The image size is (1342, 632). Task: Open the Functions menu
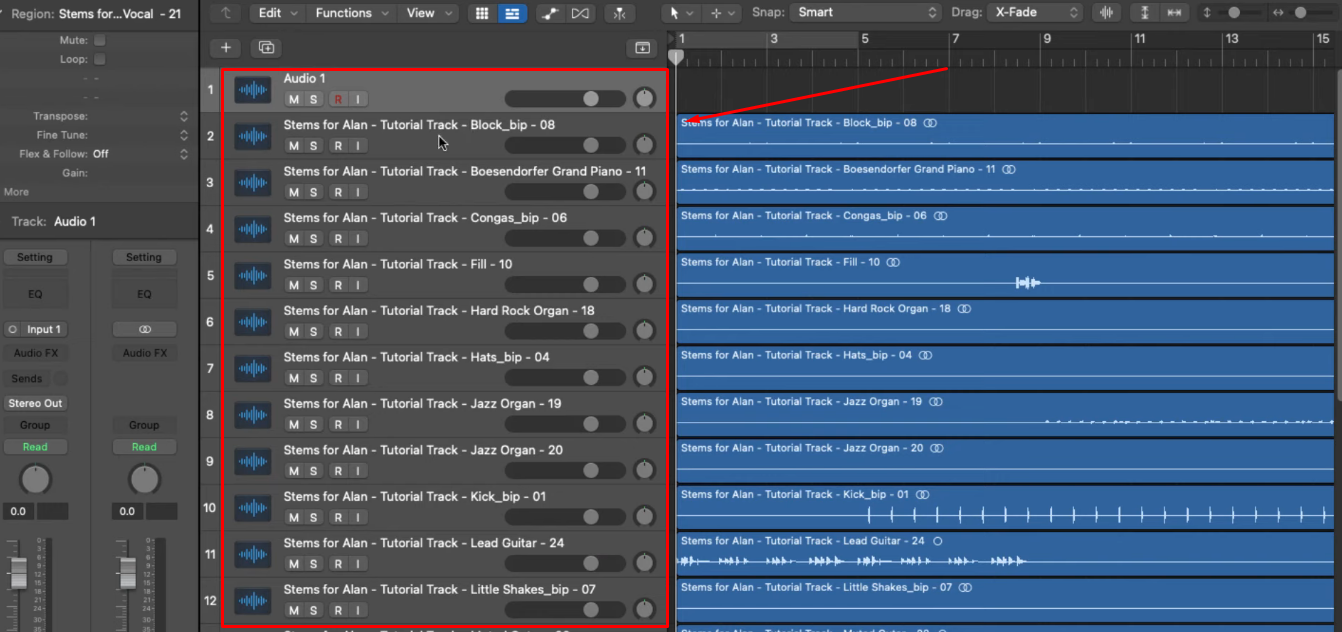click(x=352, y=13)
